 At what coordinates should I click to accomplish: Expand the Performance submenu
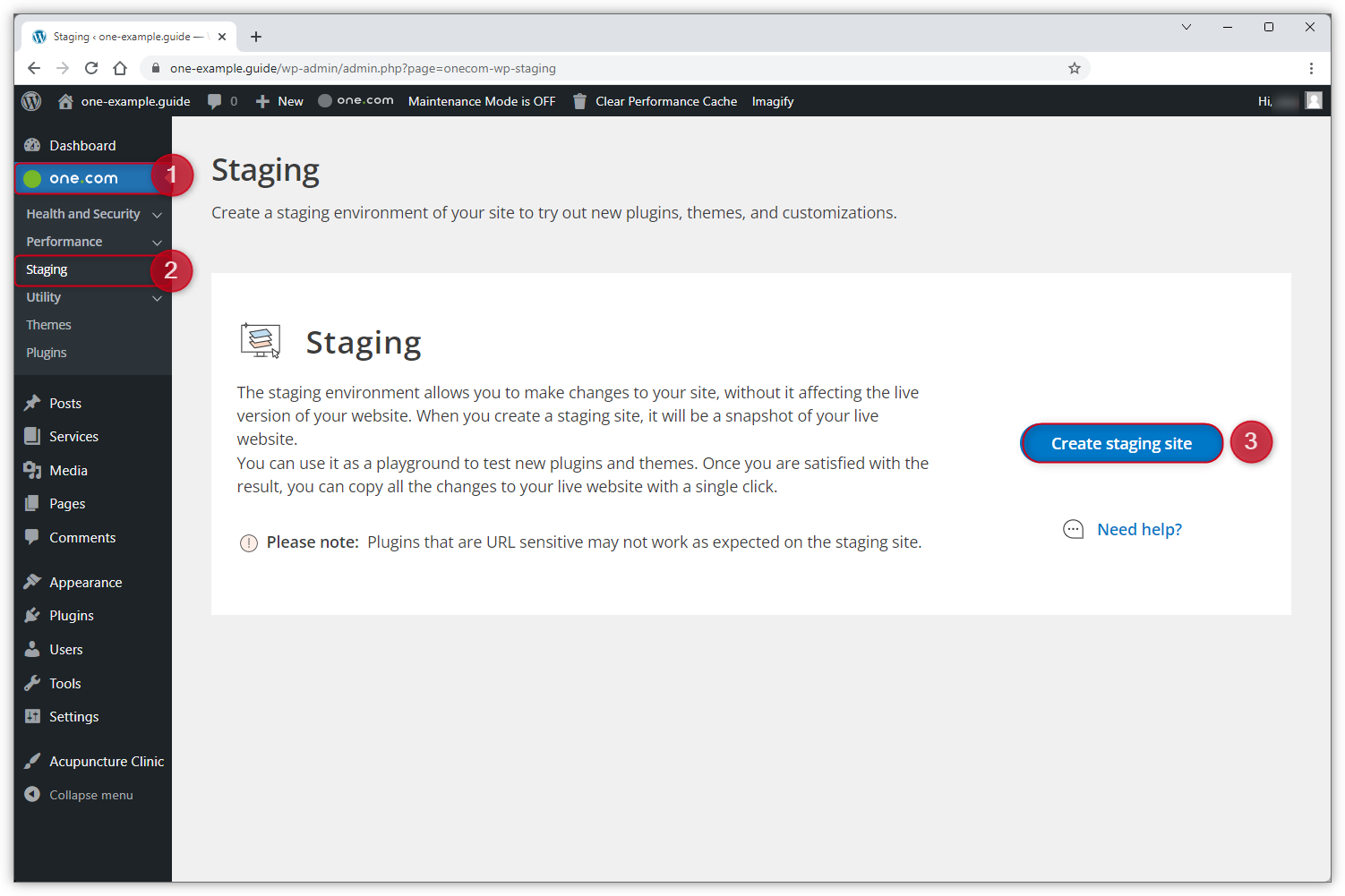[x=157, y=242]
